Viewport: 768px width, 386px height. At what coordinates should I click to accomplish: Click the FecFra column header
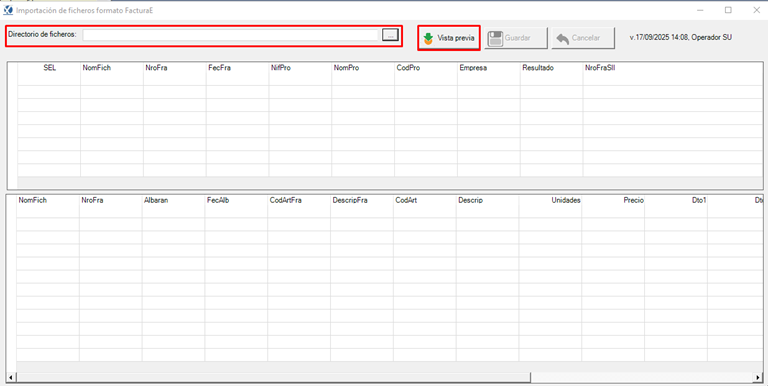click(238, 68)
